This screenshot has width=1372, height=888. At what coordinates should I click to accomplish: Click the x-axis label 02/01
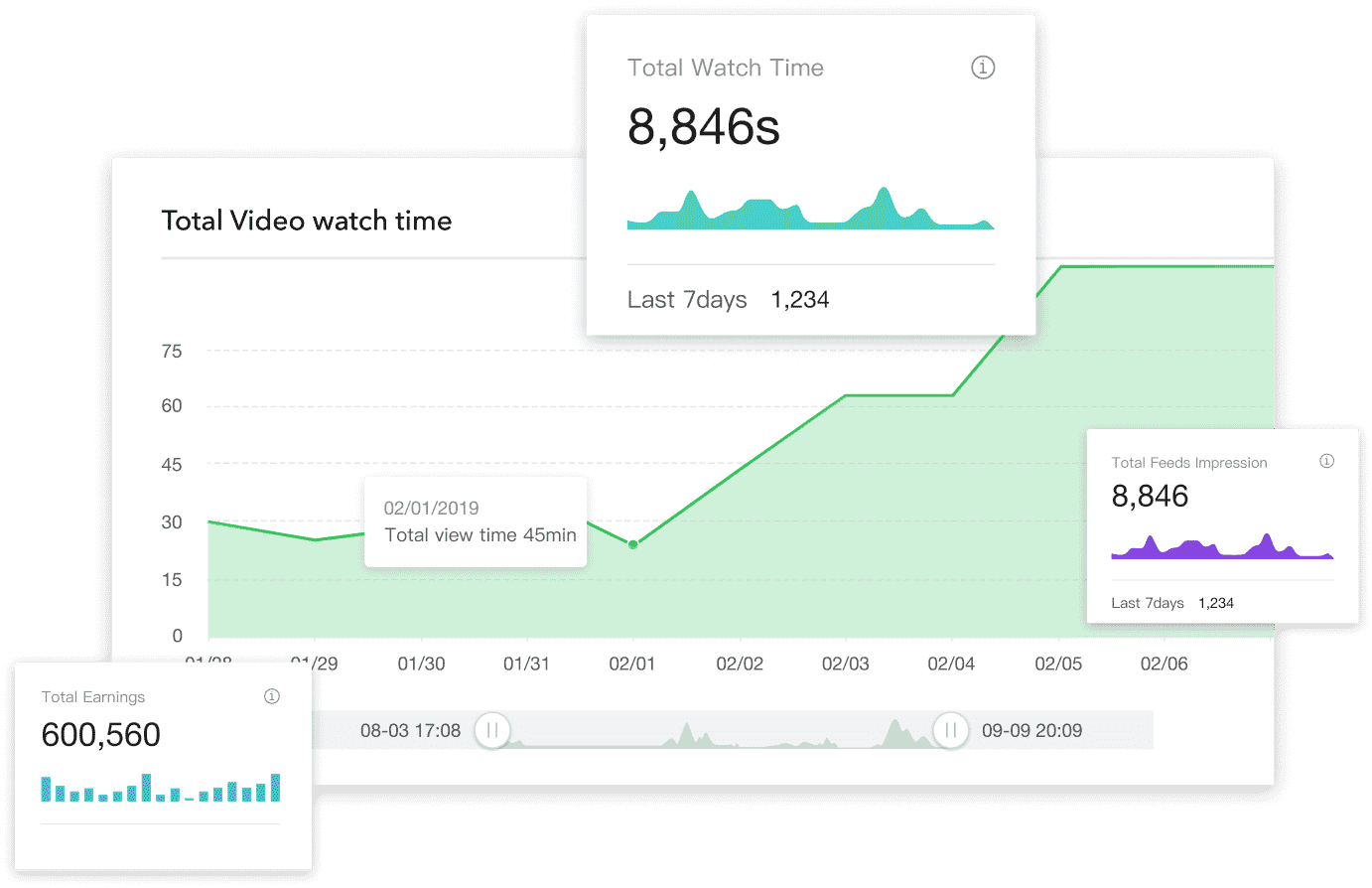632,664
